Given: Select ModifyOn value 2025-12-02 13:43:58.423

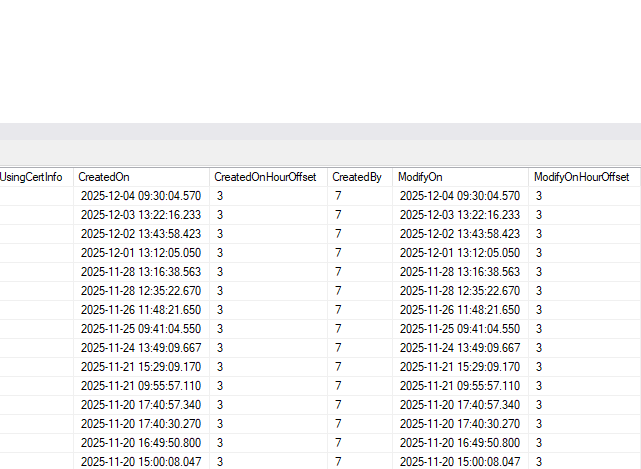Looking at the screenshot, I should click(460, 234).
